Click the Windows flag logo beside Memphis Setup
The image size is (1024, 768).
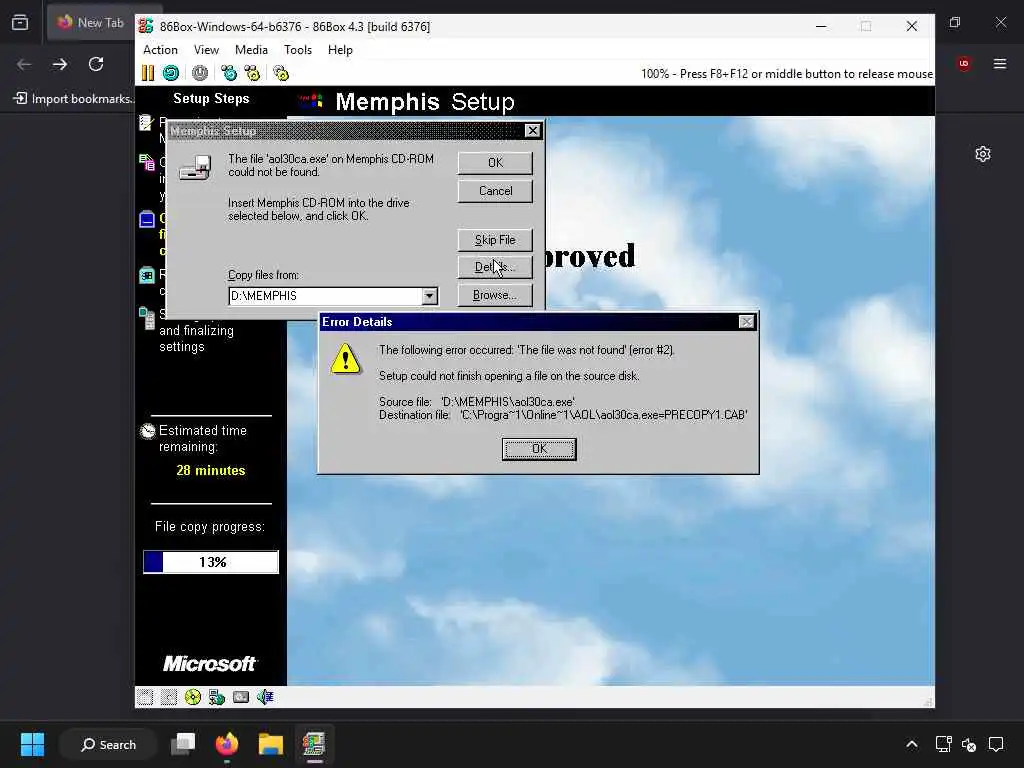[312, 101]
